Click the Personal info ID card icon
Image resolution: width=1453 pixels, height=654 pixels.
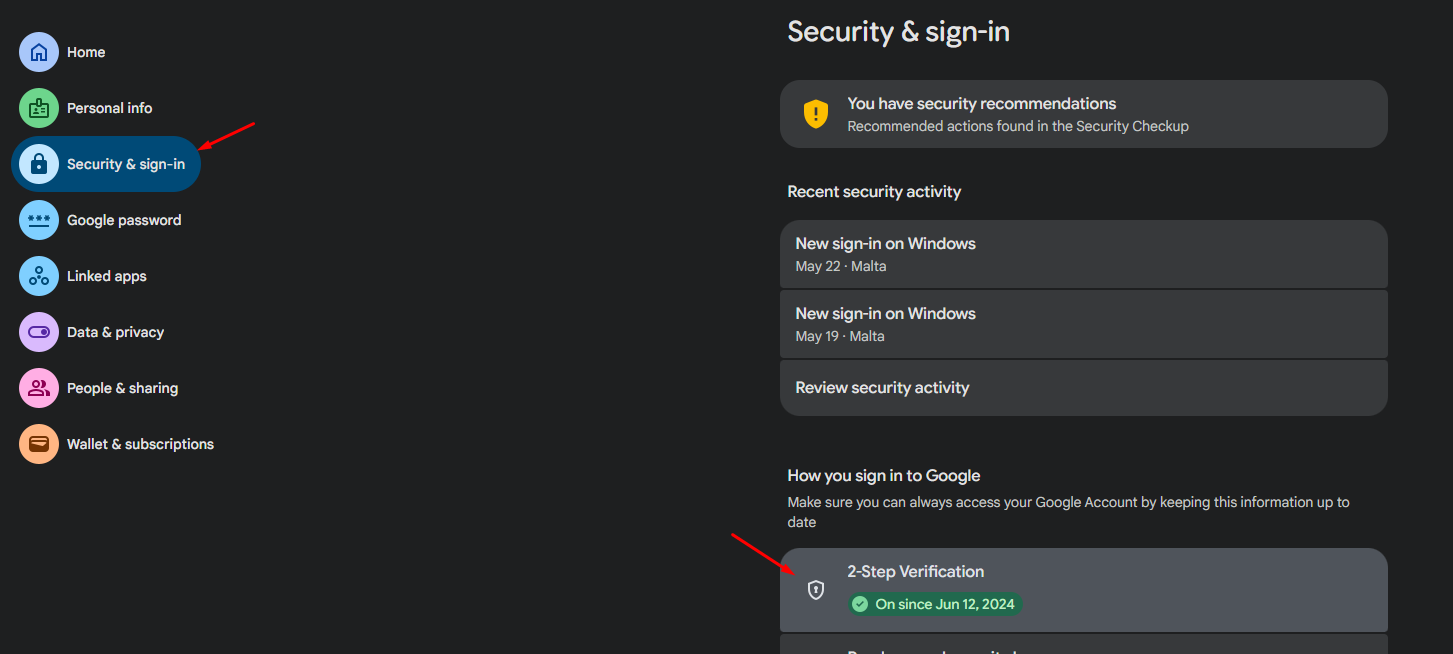39,108
